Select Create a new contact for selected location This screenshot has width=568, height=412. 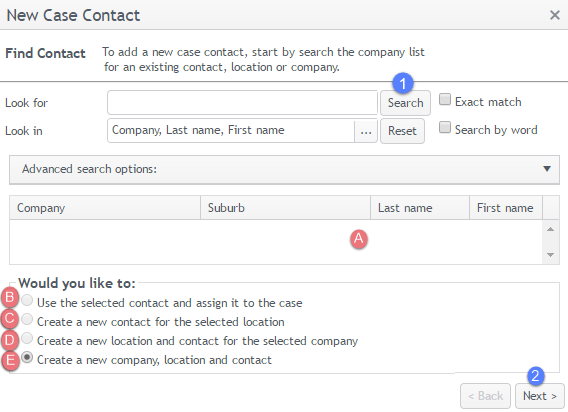tap(27, 319)
